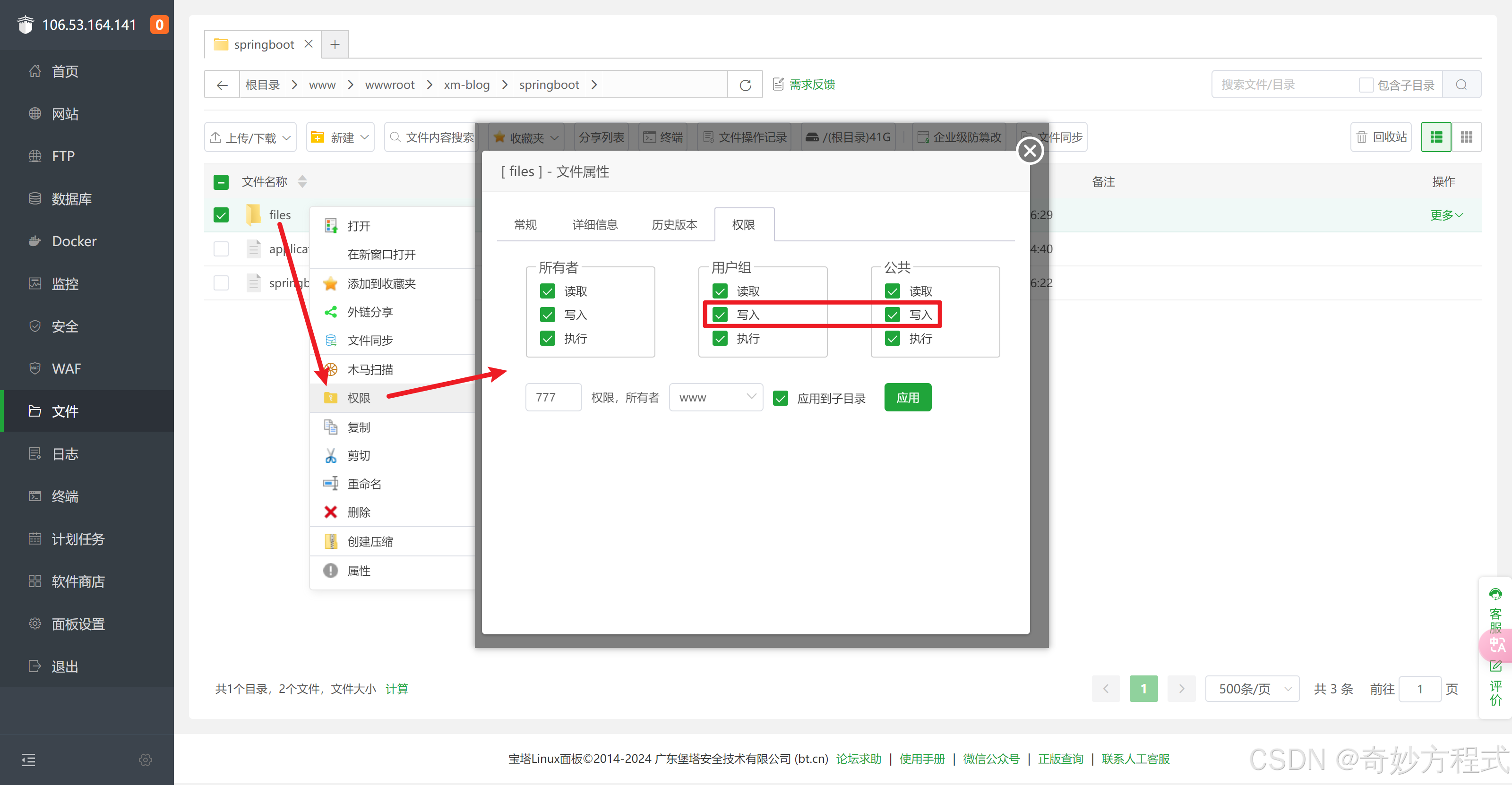The image size is (1512, 785).
Task: Expand the 新建 dropdown
Action: [340, 137]
